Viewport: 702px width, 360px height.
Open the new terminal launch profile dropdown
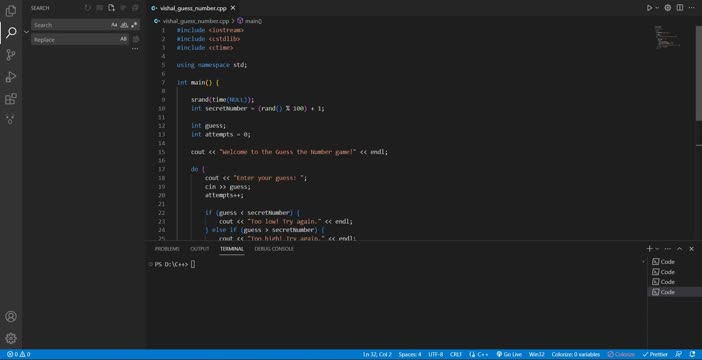coord(657,249)
